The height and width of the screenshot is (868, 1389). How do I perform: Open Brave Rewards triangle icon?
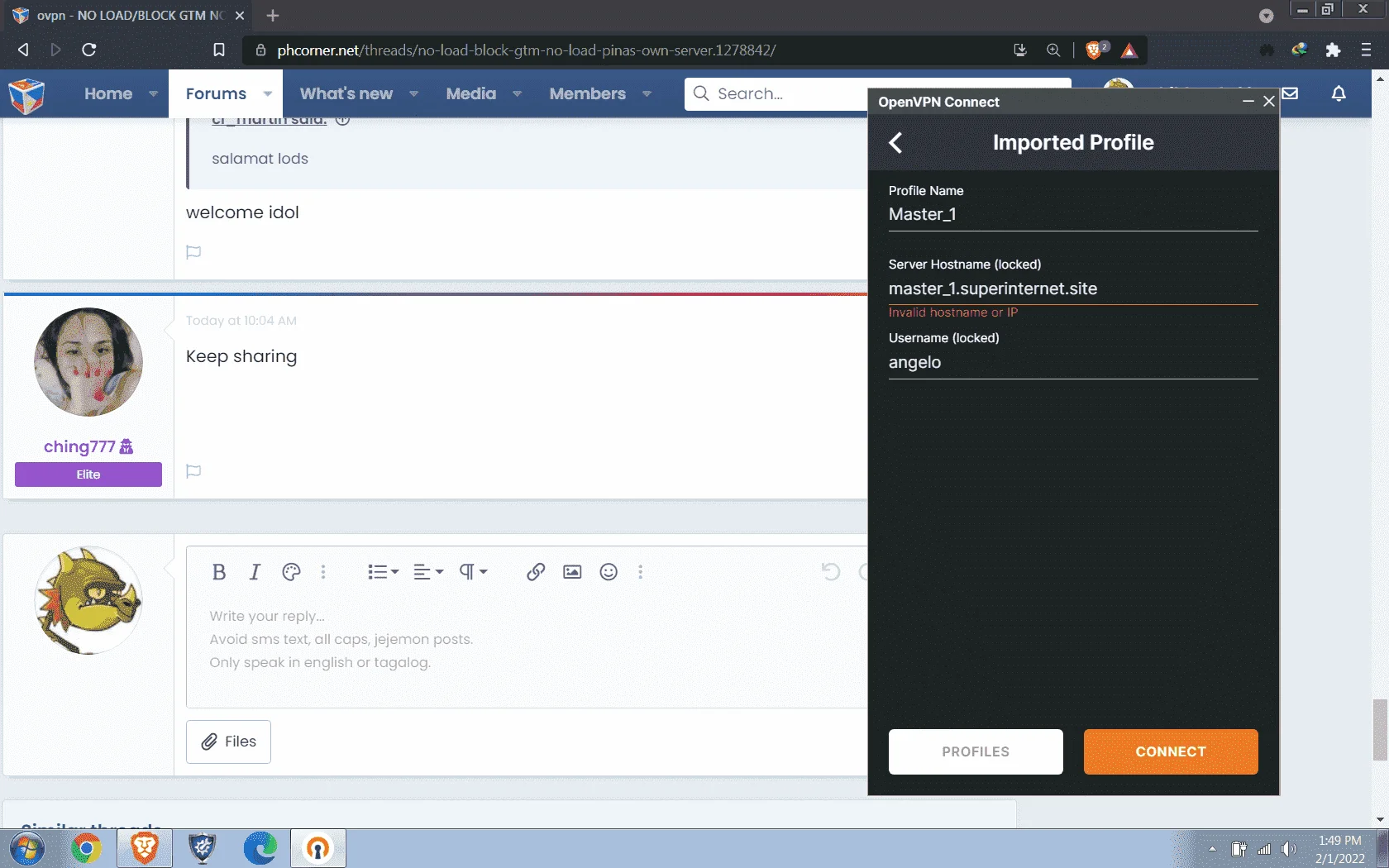(1129, 50)
